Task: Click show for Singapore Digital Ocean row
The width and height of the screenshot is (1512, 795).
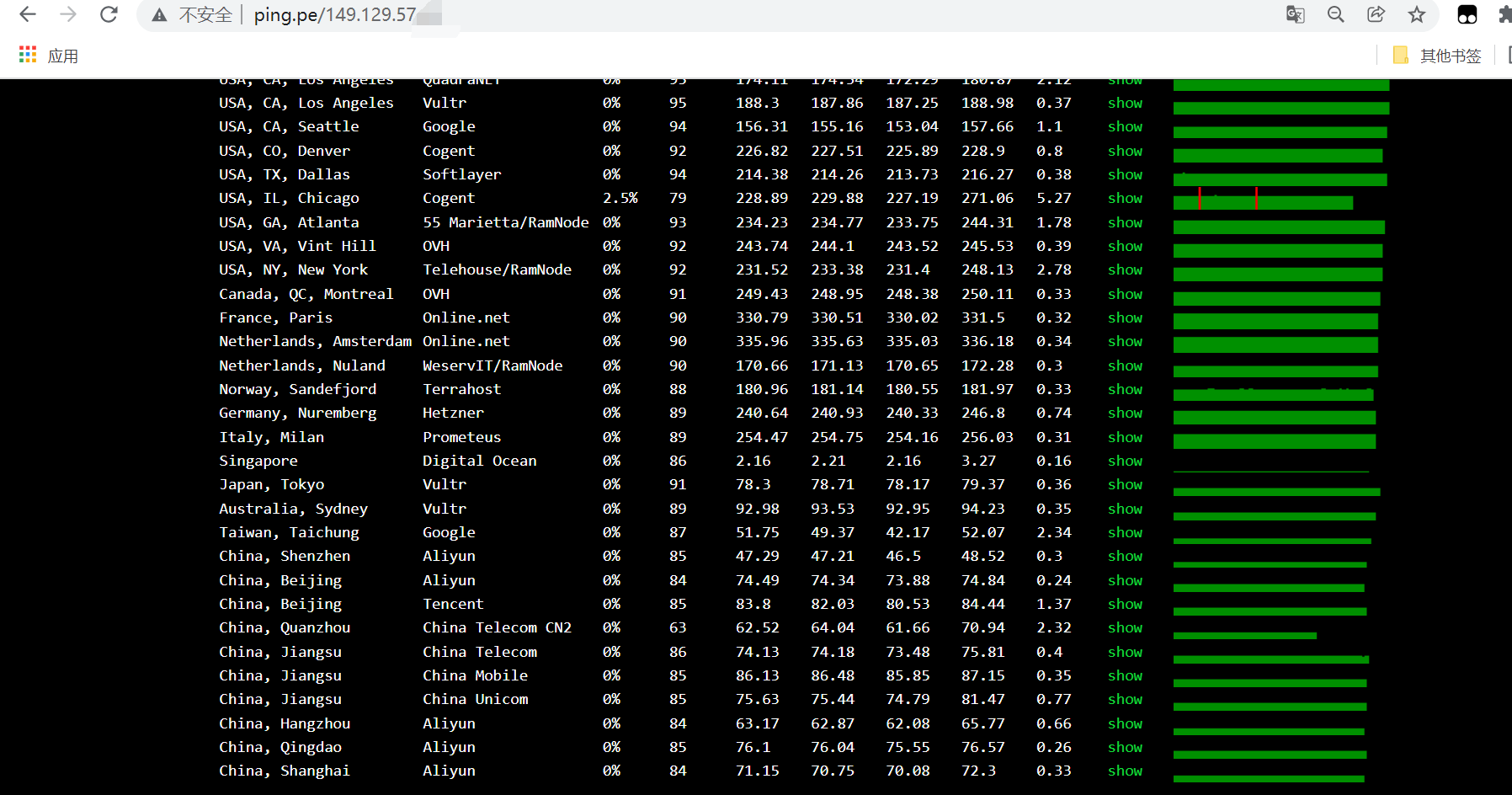Action: (x=1125, y=461)
